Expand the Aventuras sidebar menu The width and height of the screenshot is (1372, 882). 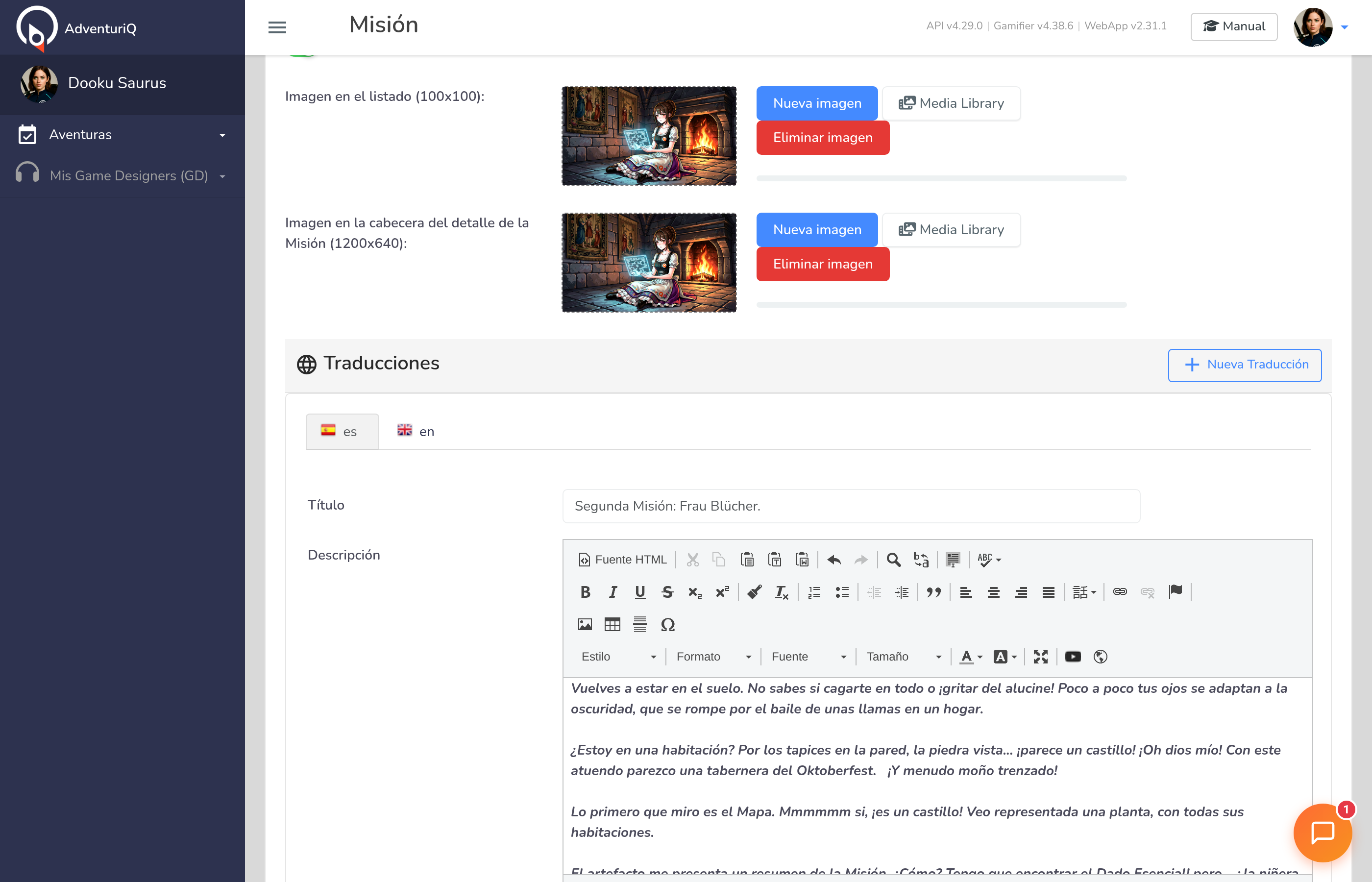pos(122,135)
